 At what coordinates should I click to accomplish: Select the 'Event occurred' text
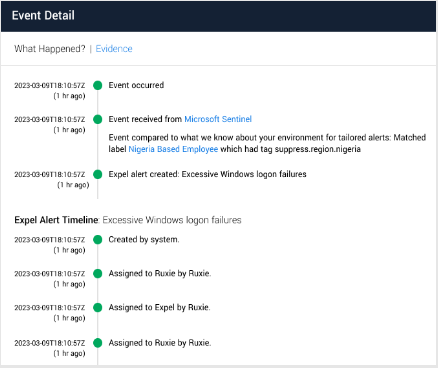136,85
